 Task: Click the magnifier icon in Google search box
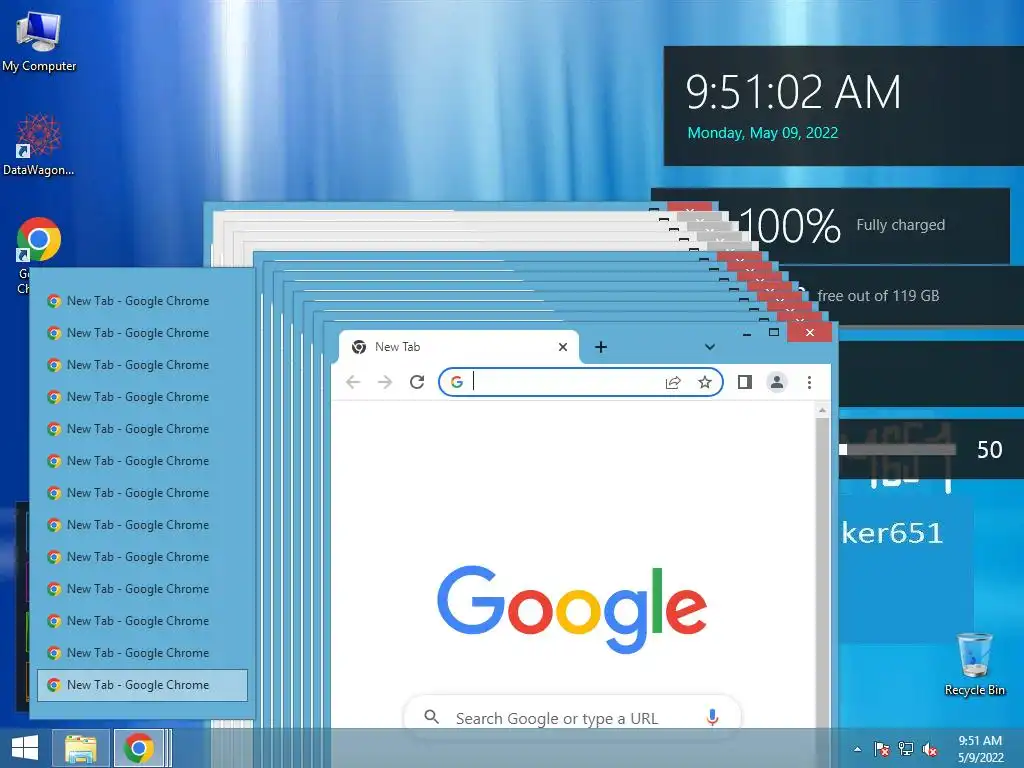(432, 717)
